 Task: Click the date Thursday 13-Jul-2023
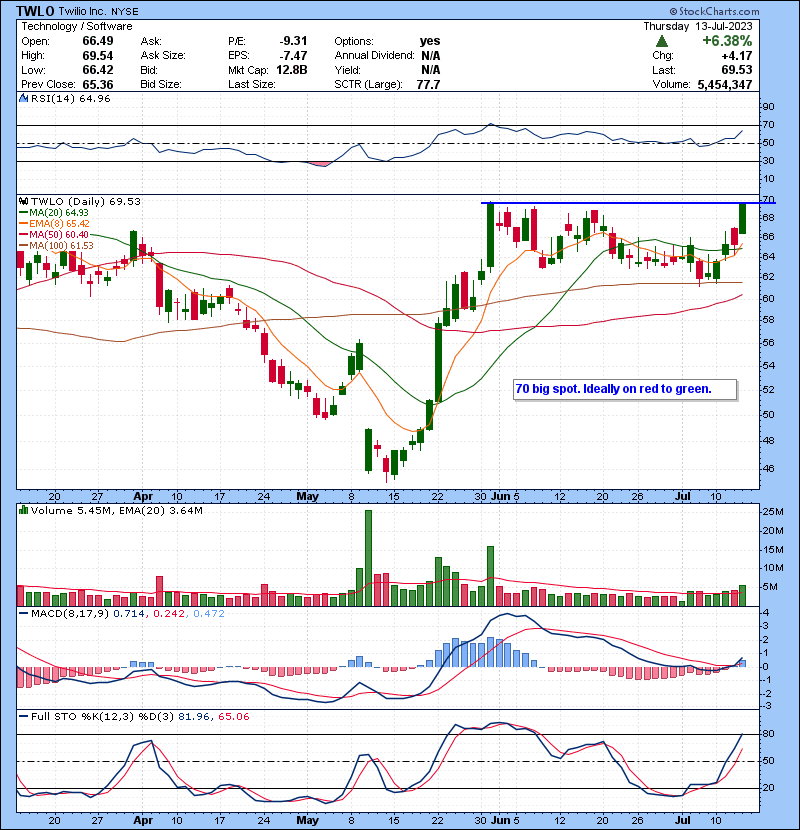(698, 26)
